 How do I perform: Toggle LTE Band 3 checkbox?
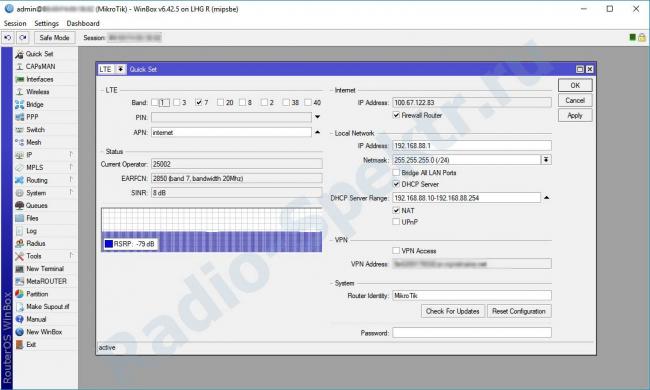pos(177,102)
